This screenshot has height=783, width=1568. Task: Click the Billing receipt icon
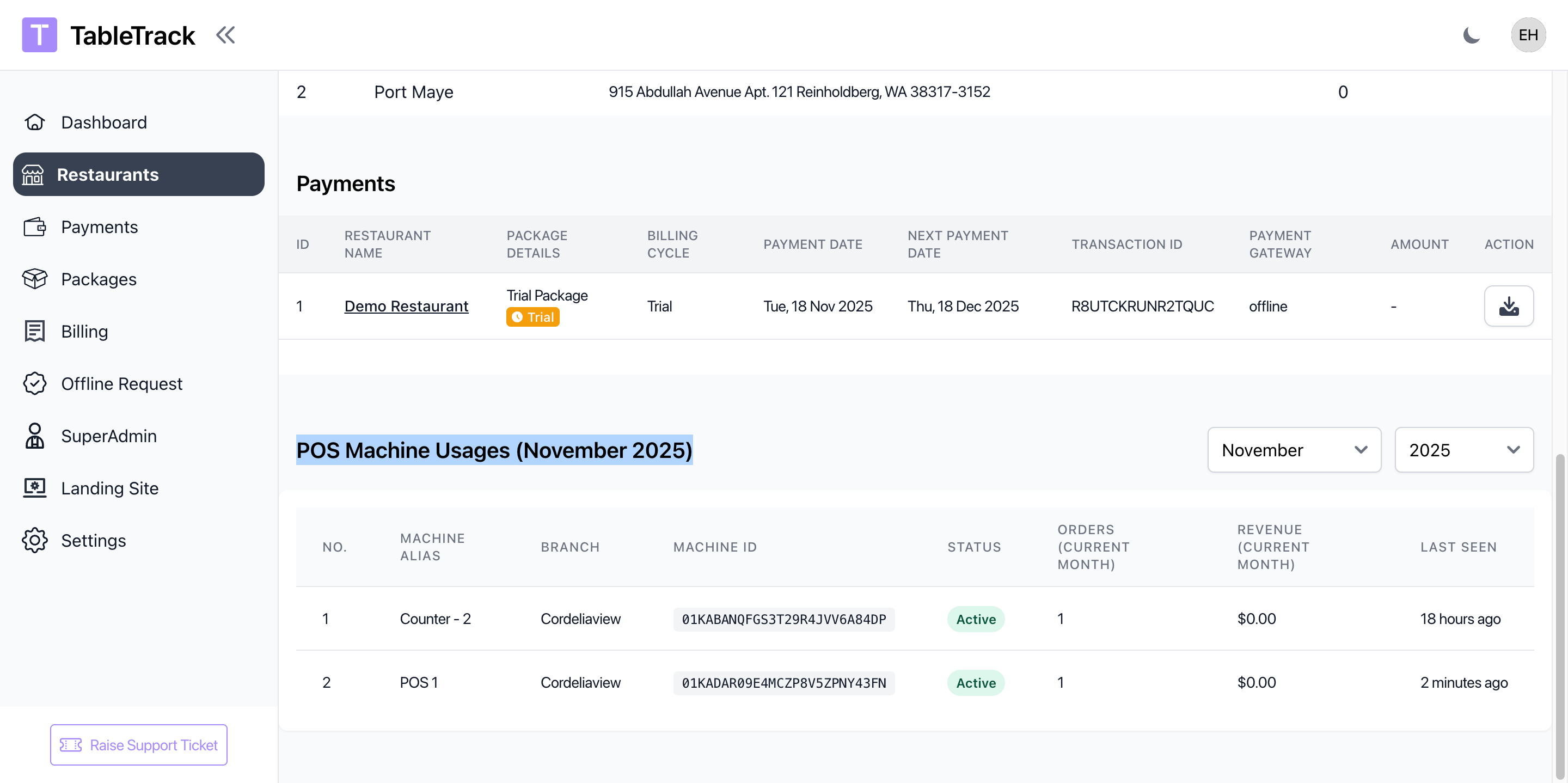(x=35, y=331)
